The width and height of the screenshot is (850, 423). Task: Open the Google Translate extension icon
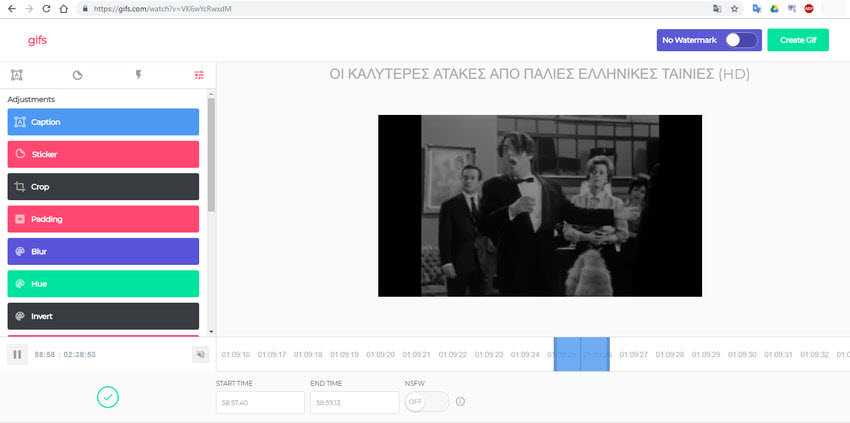757,9
